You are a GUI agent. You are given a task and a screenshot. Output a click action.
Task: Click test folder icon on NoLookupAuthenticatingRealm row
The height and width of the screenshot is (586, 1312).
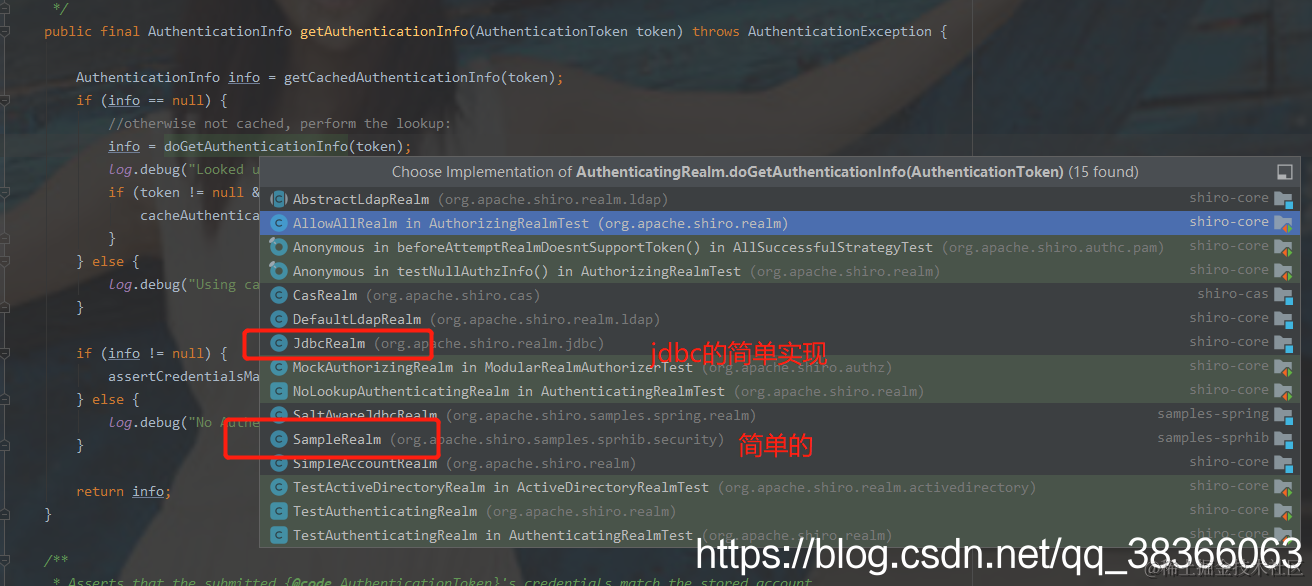click(1283, 391)
